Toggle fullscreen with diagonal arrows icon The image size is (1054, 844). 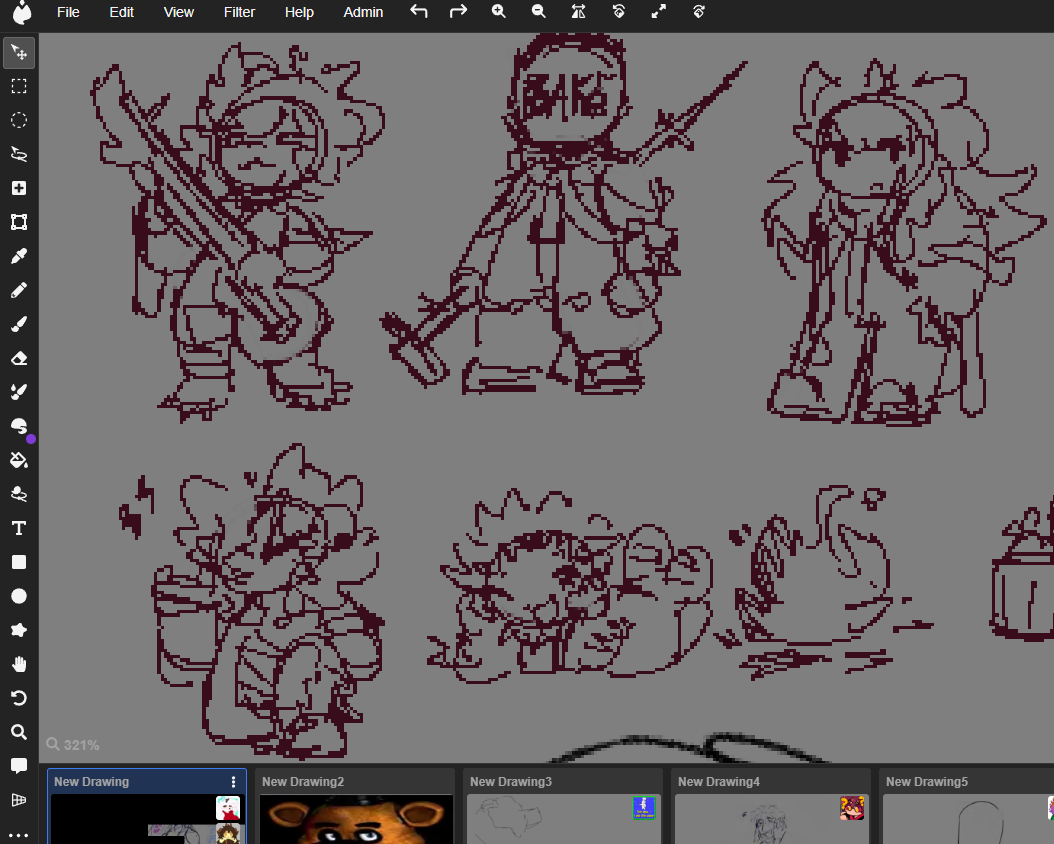pos(659,11)
